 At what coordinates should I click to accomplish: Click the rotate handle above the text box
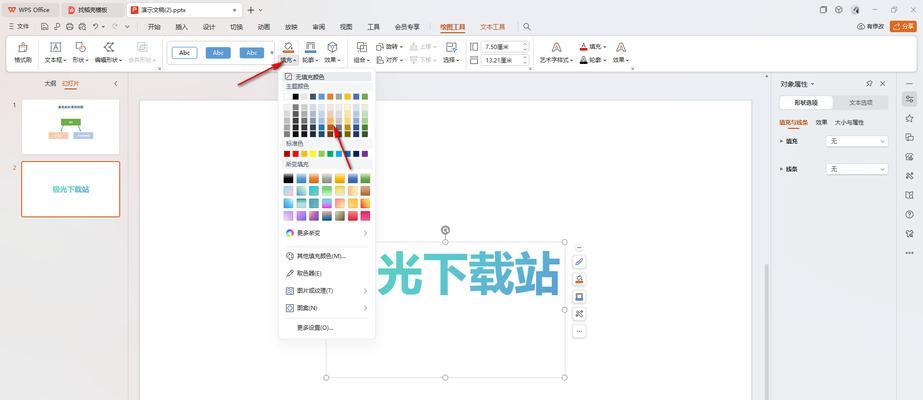click(446, 230)
